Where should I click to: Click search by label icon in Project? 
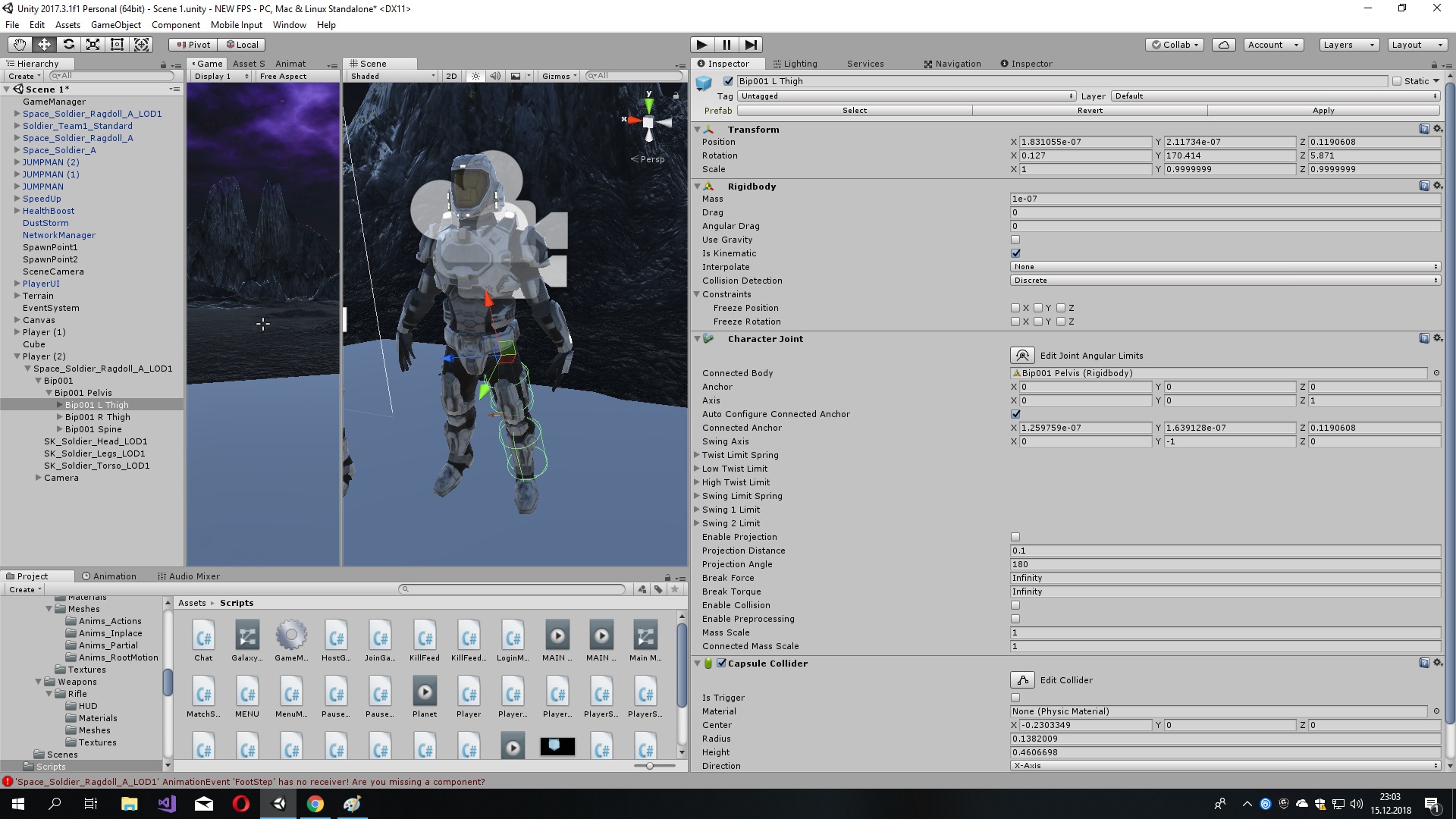point(658,589)
